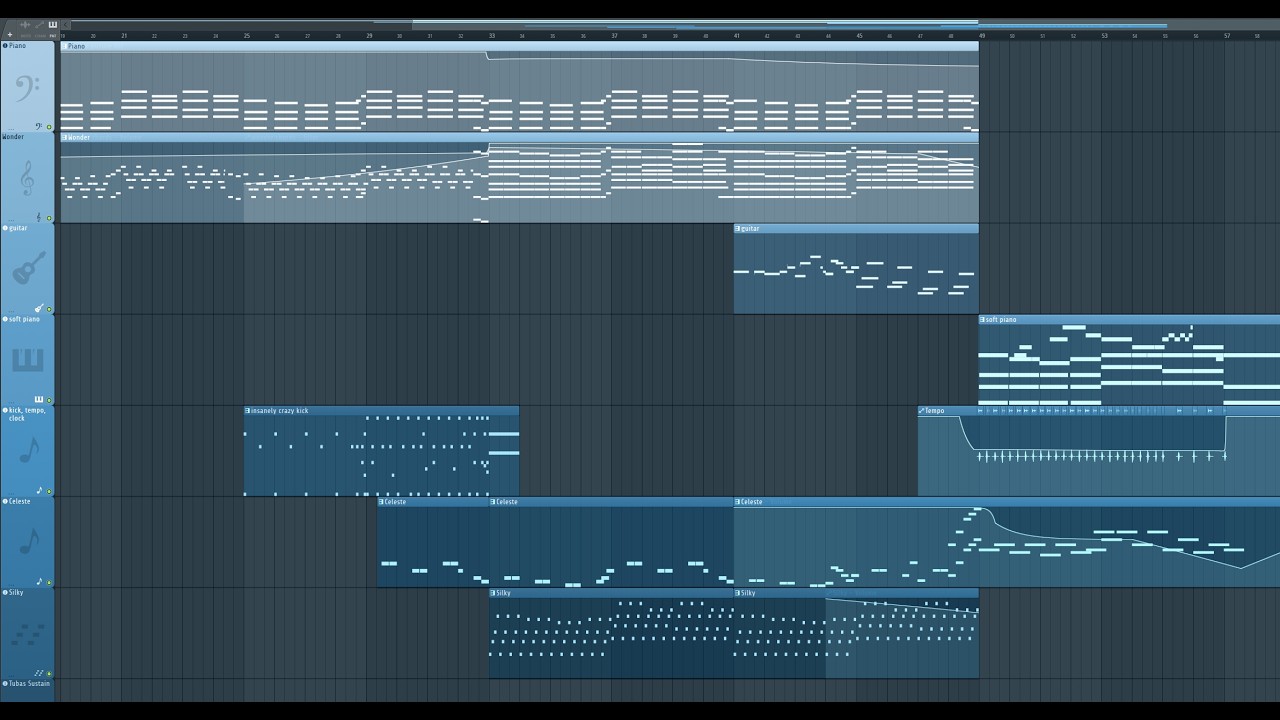Viewport: 1280px width, 720px height.
Task: Open the Piano clip's menu icon
Action: pos(64,46)
